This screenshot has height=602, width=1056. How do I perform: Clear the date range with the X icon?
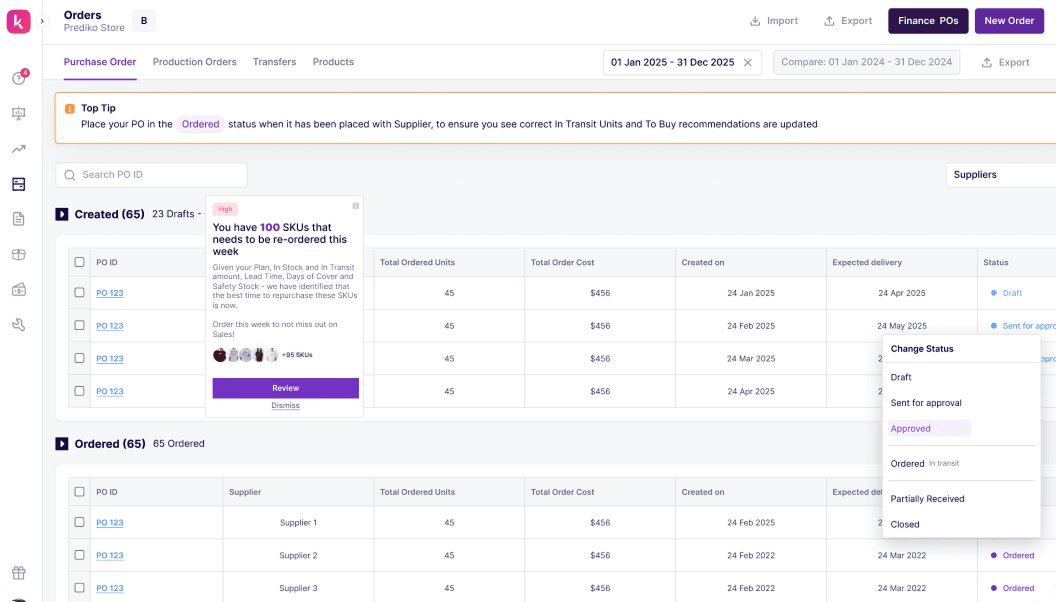[748, 63]
